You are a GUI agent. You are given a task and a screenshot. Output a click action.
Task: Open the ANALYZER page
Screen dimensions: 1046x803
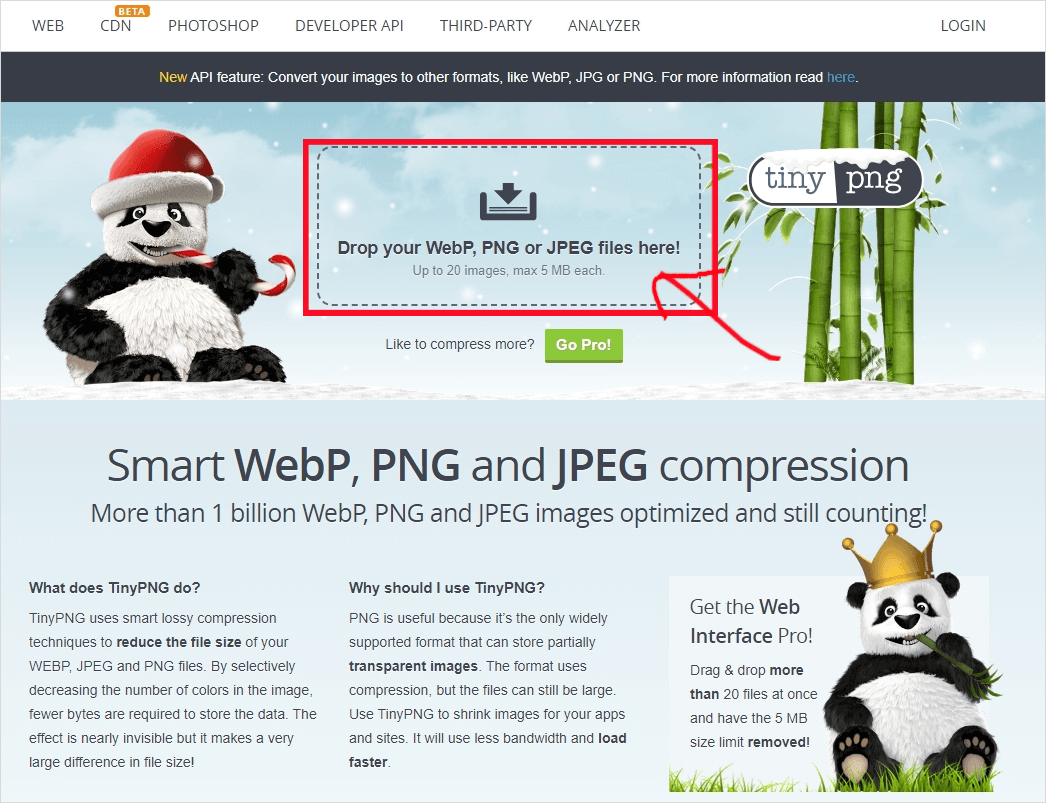(604, 26)
